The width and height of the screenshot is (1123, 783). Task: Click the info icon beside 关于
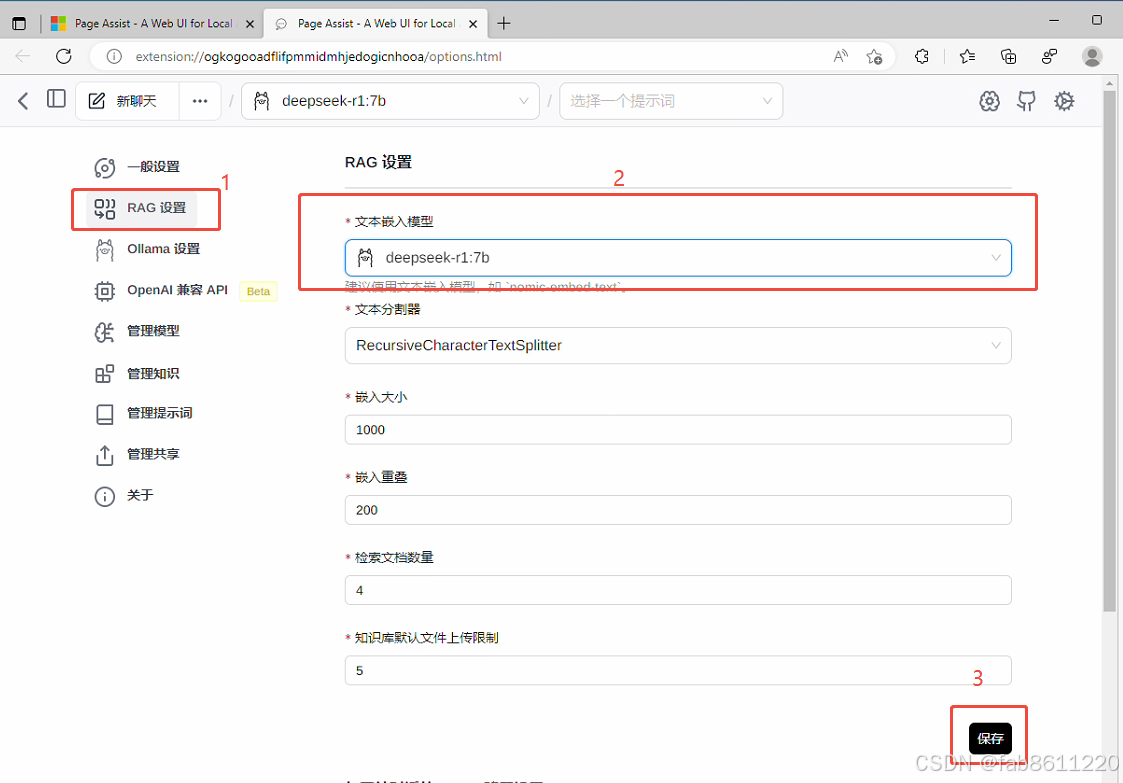coord(105,496)
